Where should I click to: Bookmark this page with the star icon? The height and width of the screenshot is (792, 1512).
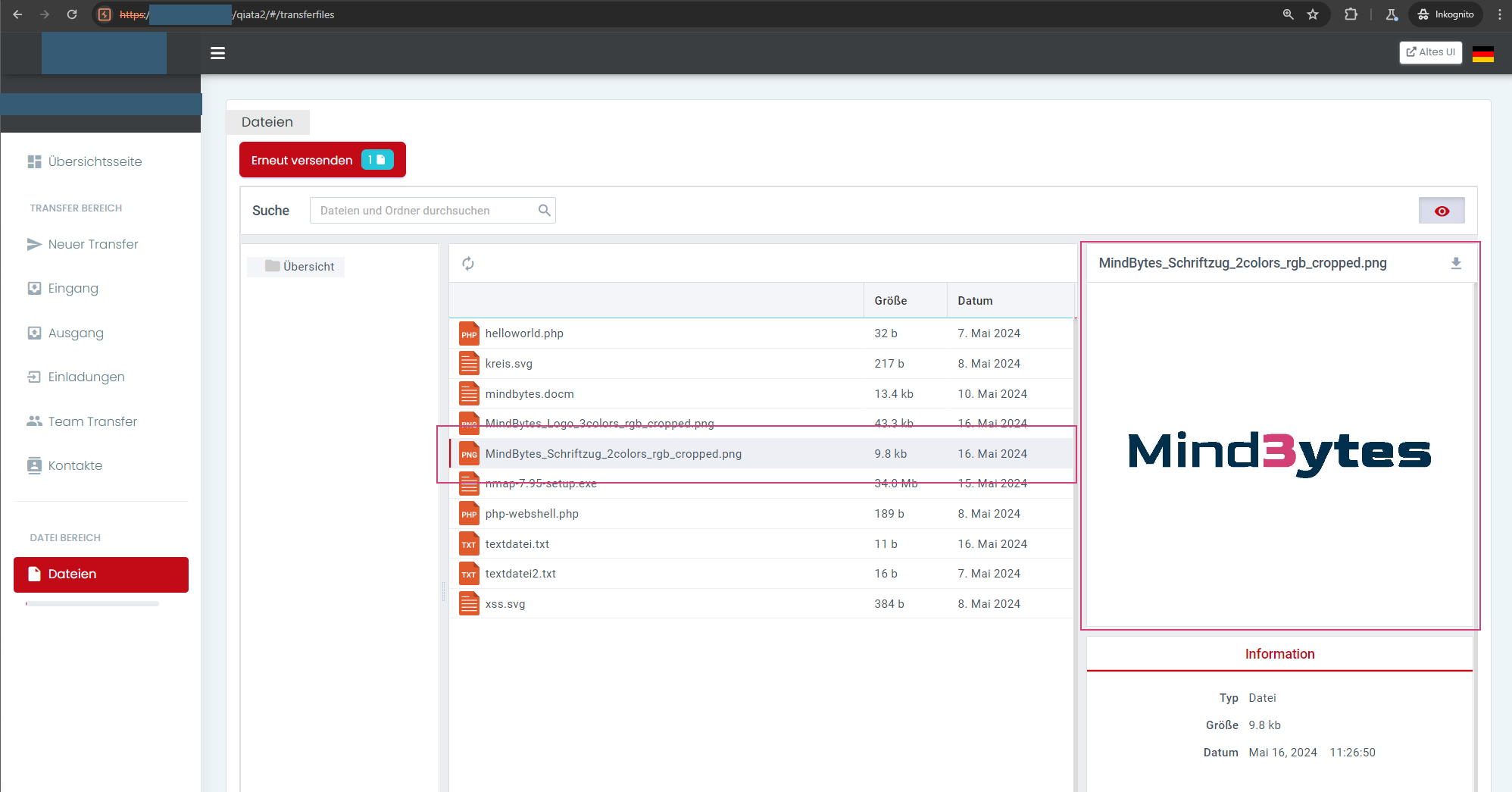(x=1313, y=14)
